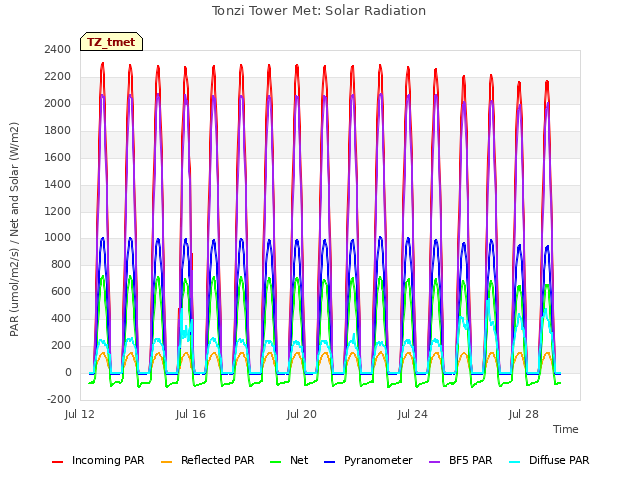This screenshot has width=640, height=480.
Task: Click the 400 y-axis tick label
Action: (x=61, y=318)
